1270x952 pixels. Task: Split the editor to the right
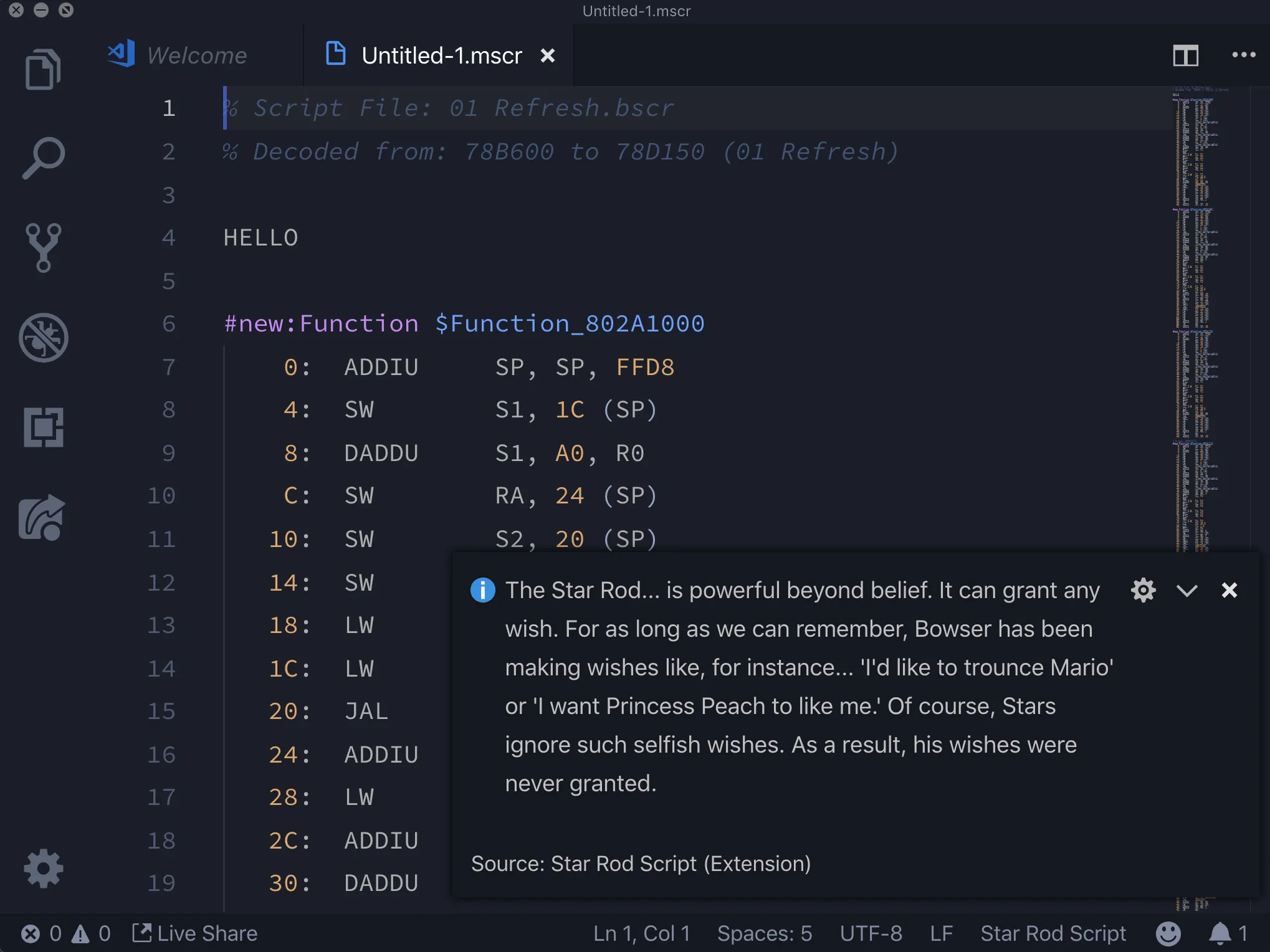click(1185, 56)
